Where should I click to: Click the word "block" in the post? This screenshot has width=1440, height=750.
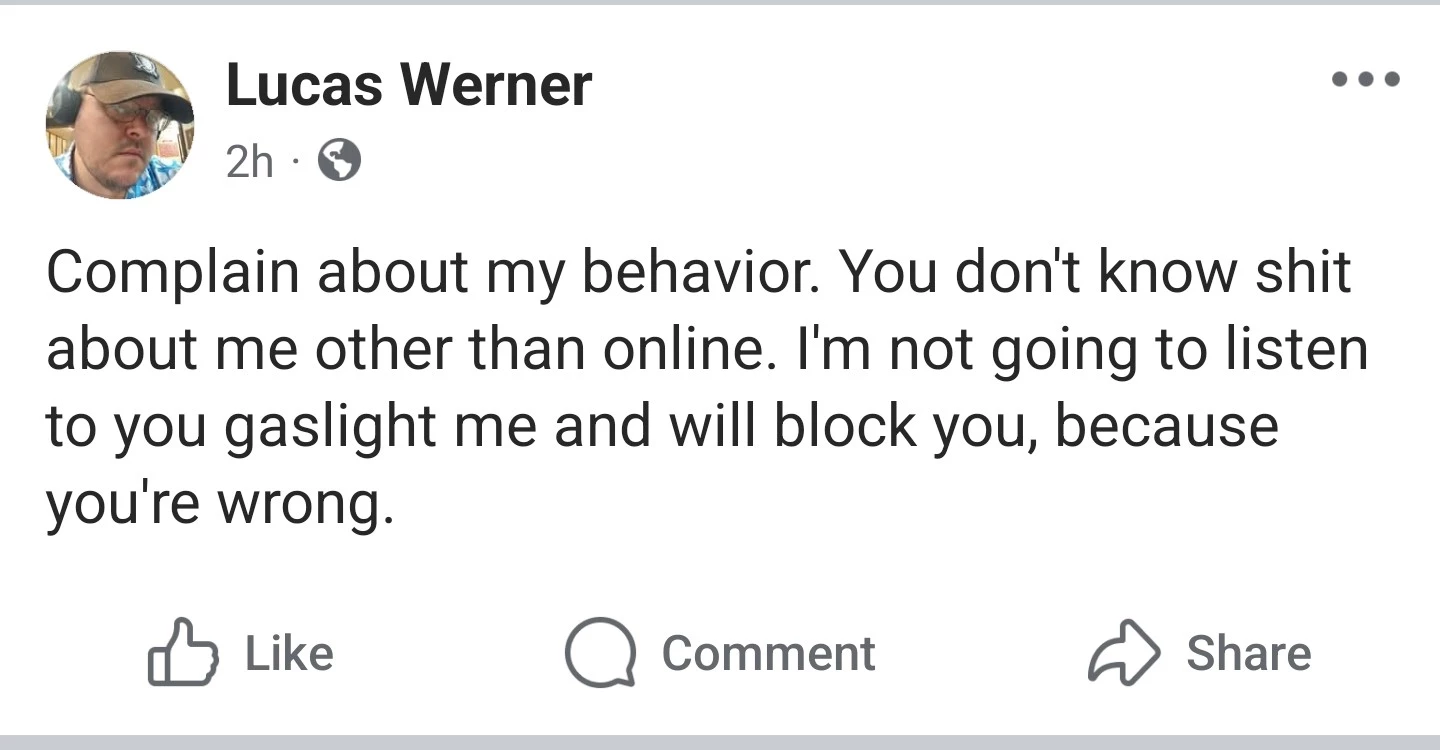[844, 425]
